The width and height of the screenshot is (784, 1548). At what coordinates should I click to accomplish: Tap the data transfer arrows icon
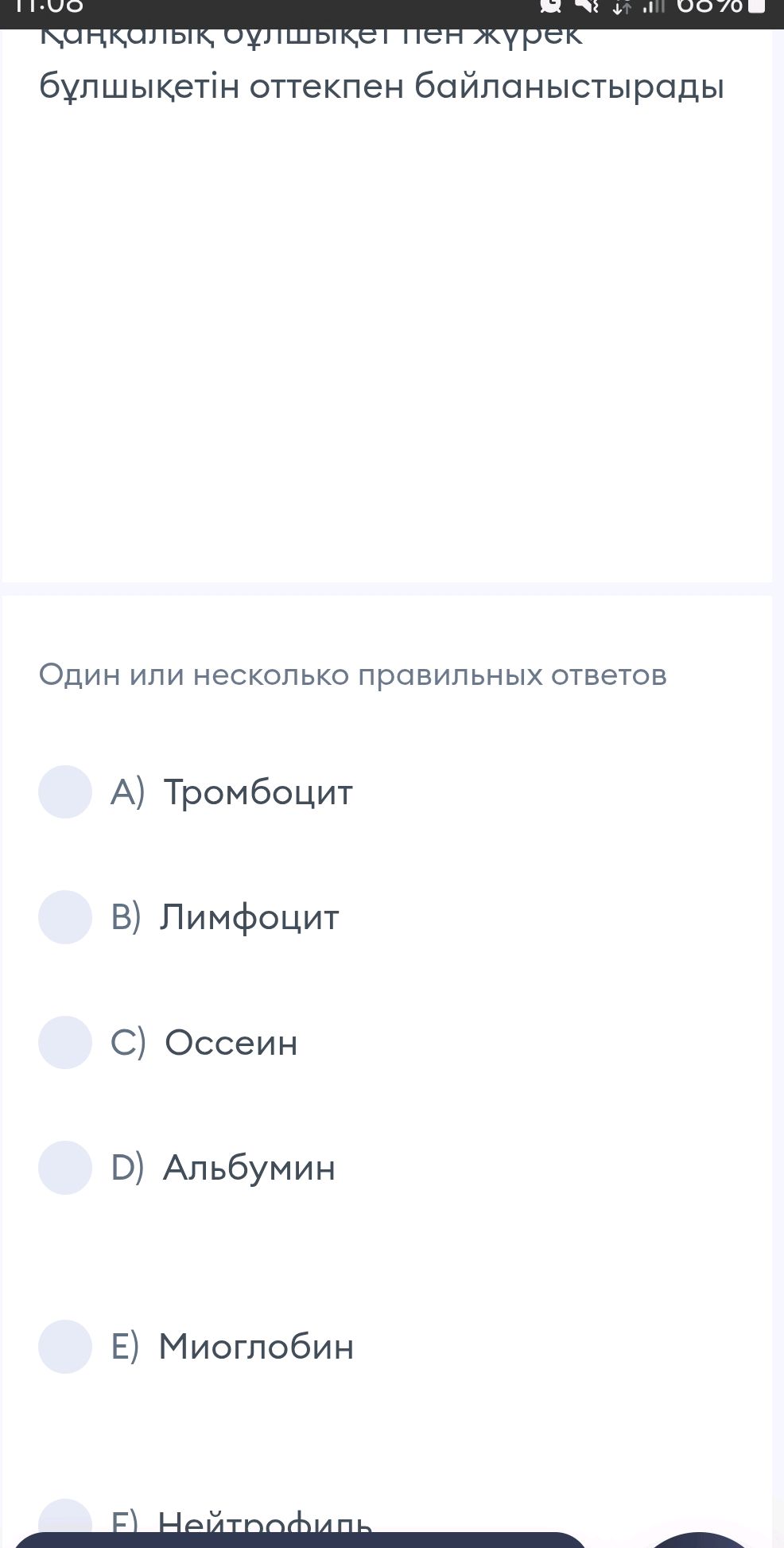pyautogui.click(x=622, y=7)
